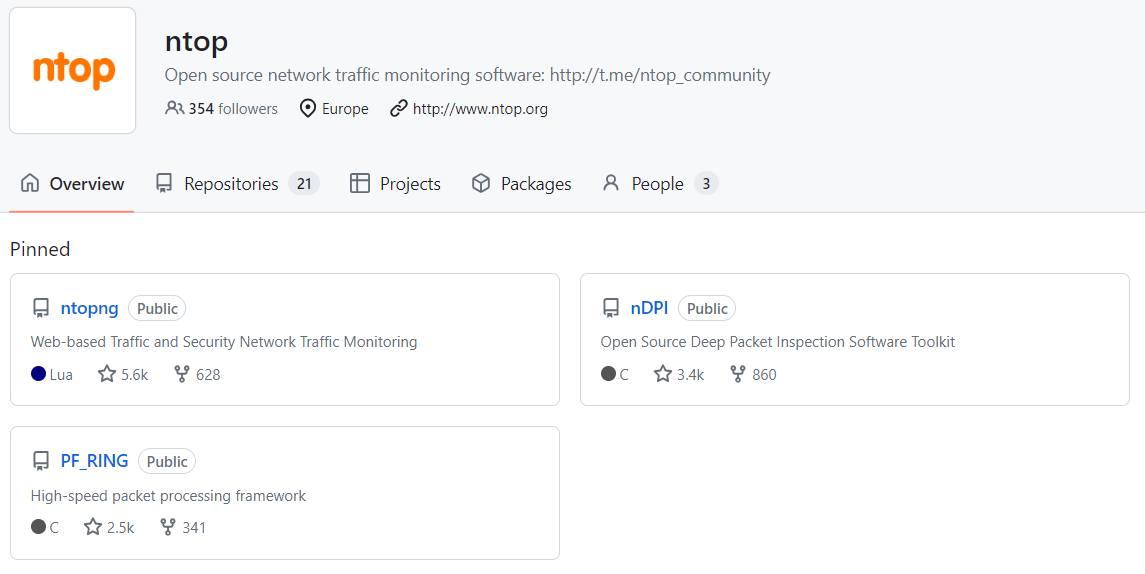Click the Overview home icon
The image size is (1145, 574).
30,183
